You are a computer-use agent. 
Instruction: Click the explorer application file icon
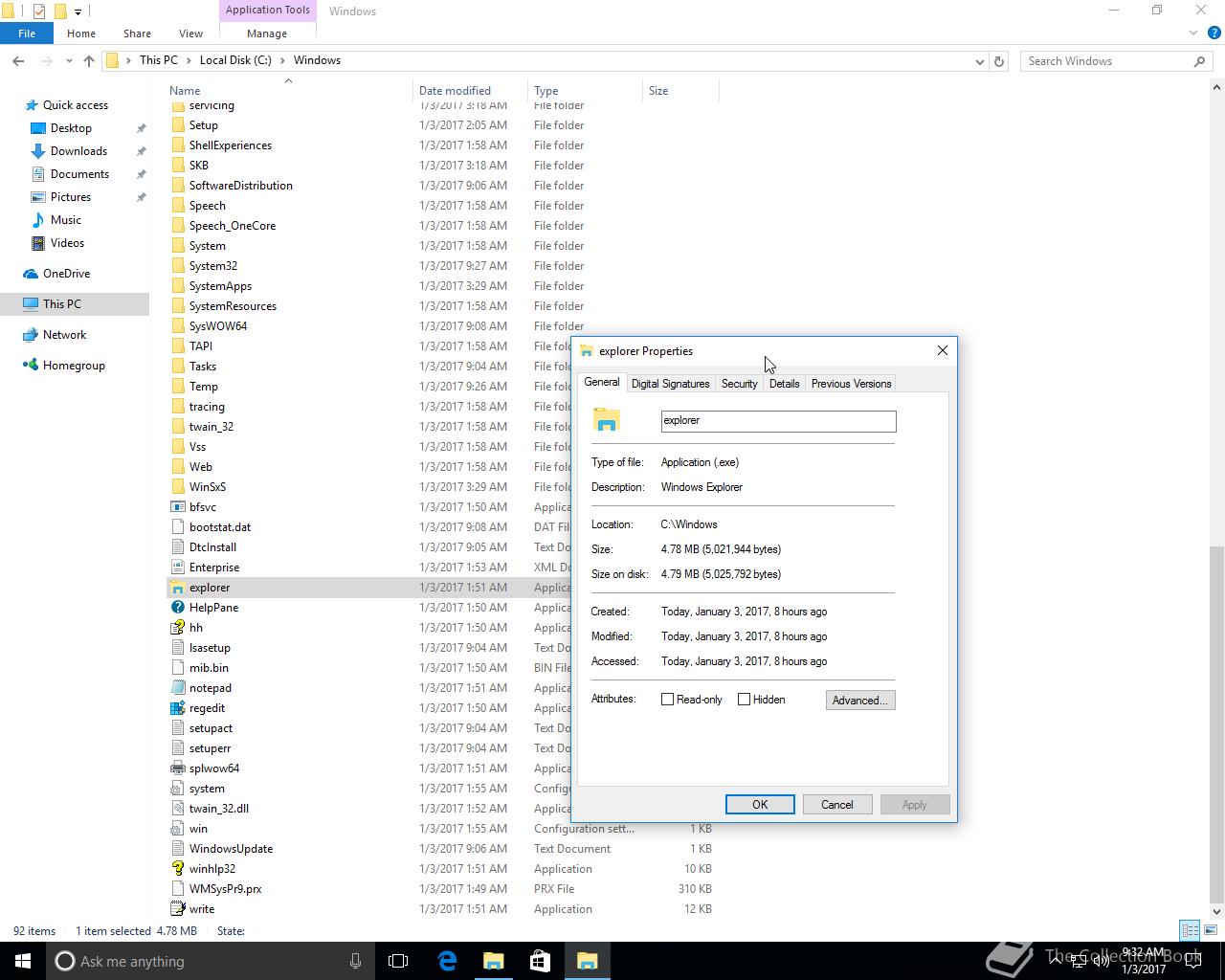(177, 588)
